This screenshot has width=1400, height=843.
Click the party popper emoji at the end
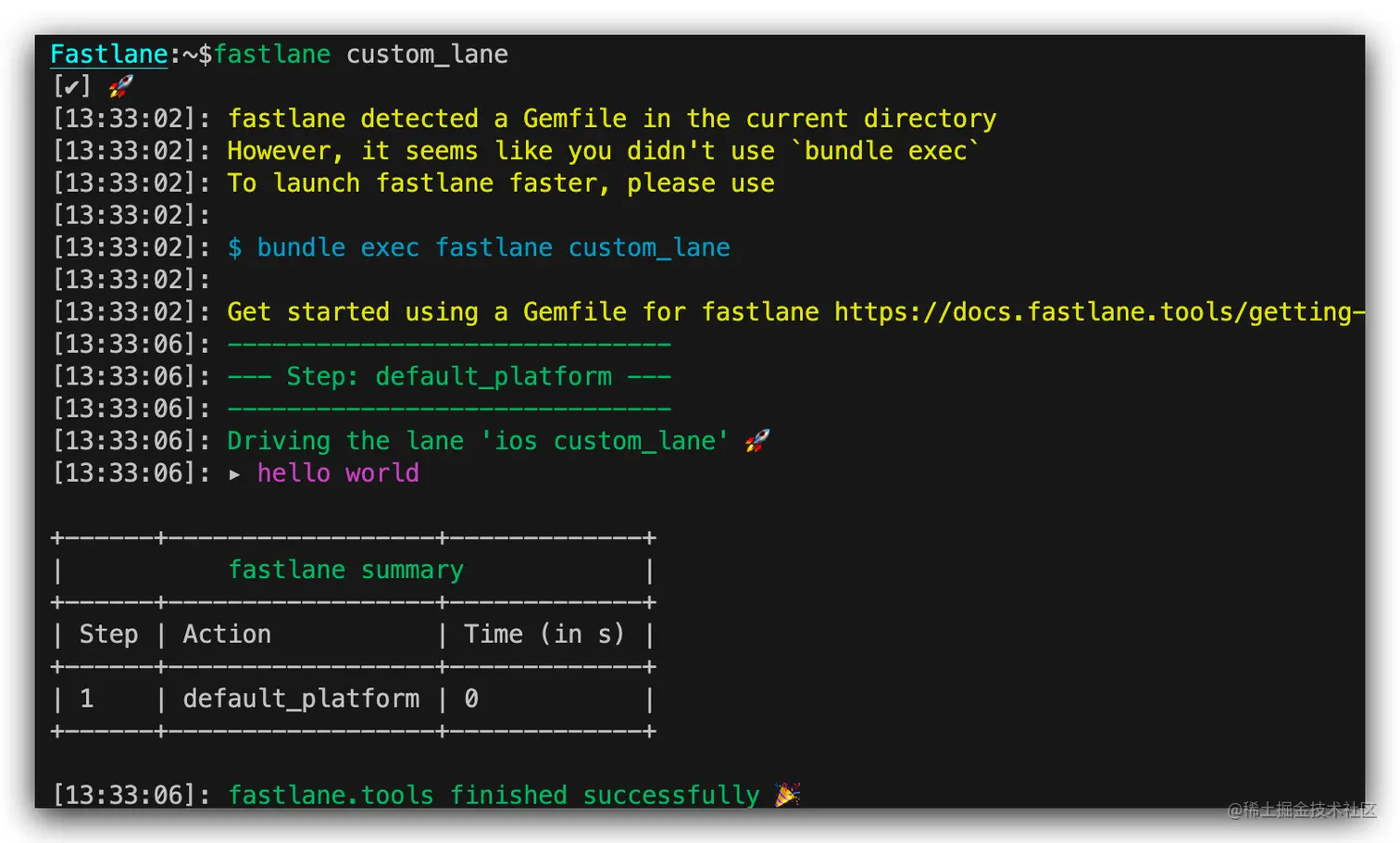click(x=788, y=795)
